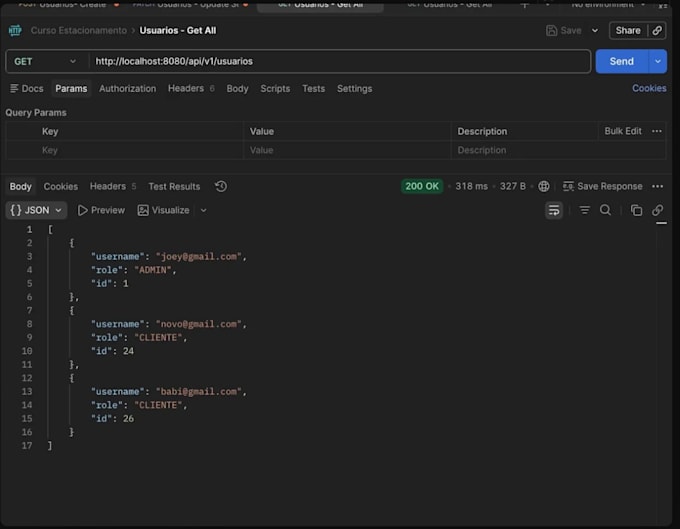The width and height of the screenshot is (680, 529).
Task: Open the JSON format dropdown
Action: [x=36, y=210]
